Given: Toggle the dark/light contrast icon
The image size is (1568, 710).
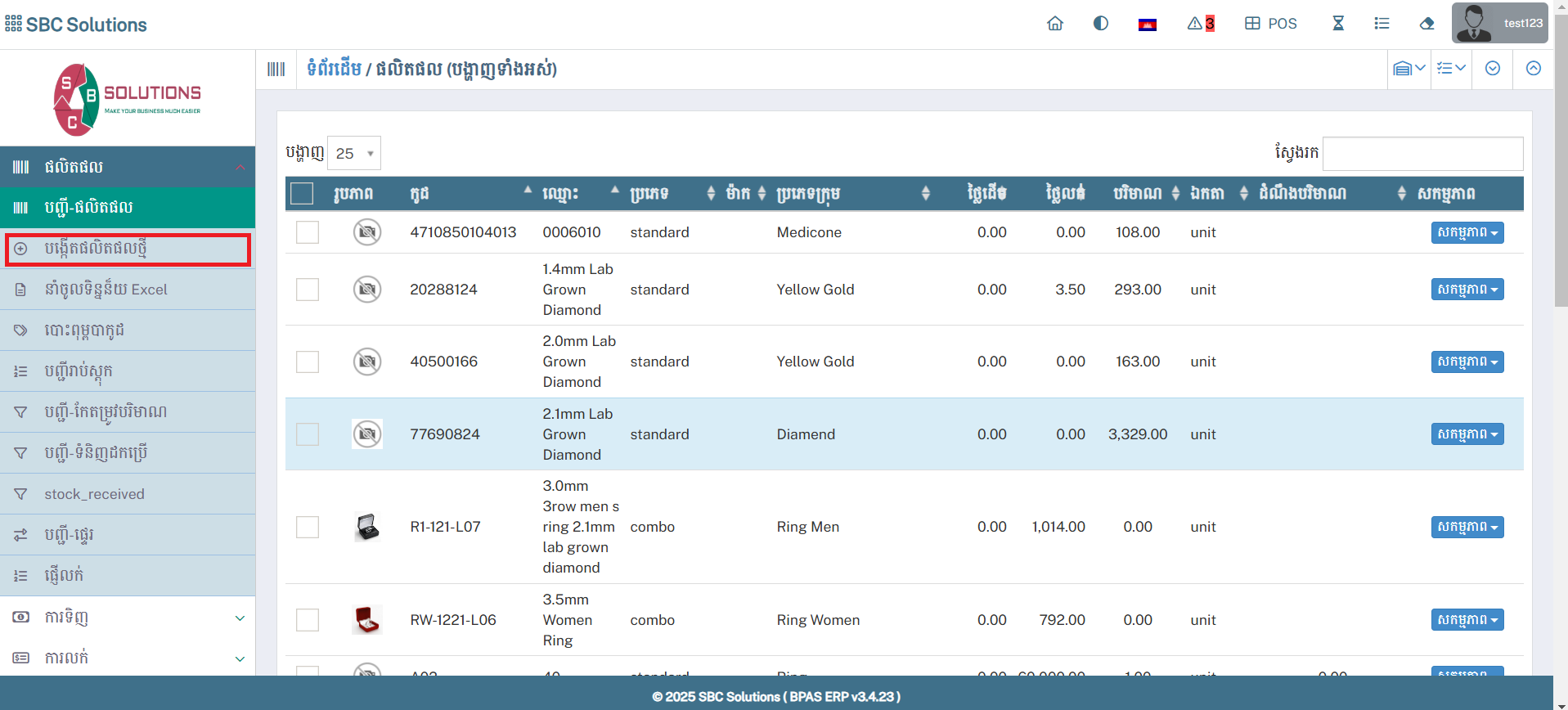Looking at the screenshot, I should click(x=1100, y=24).
